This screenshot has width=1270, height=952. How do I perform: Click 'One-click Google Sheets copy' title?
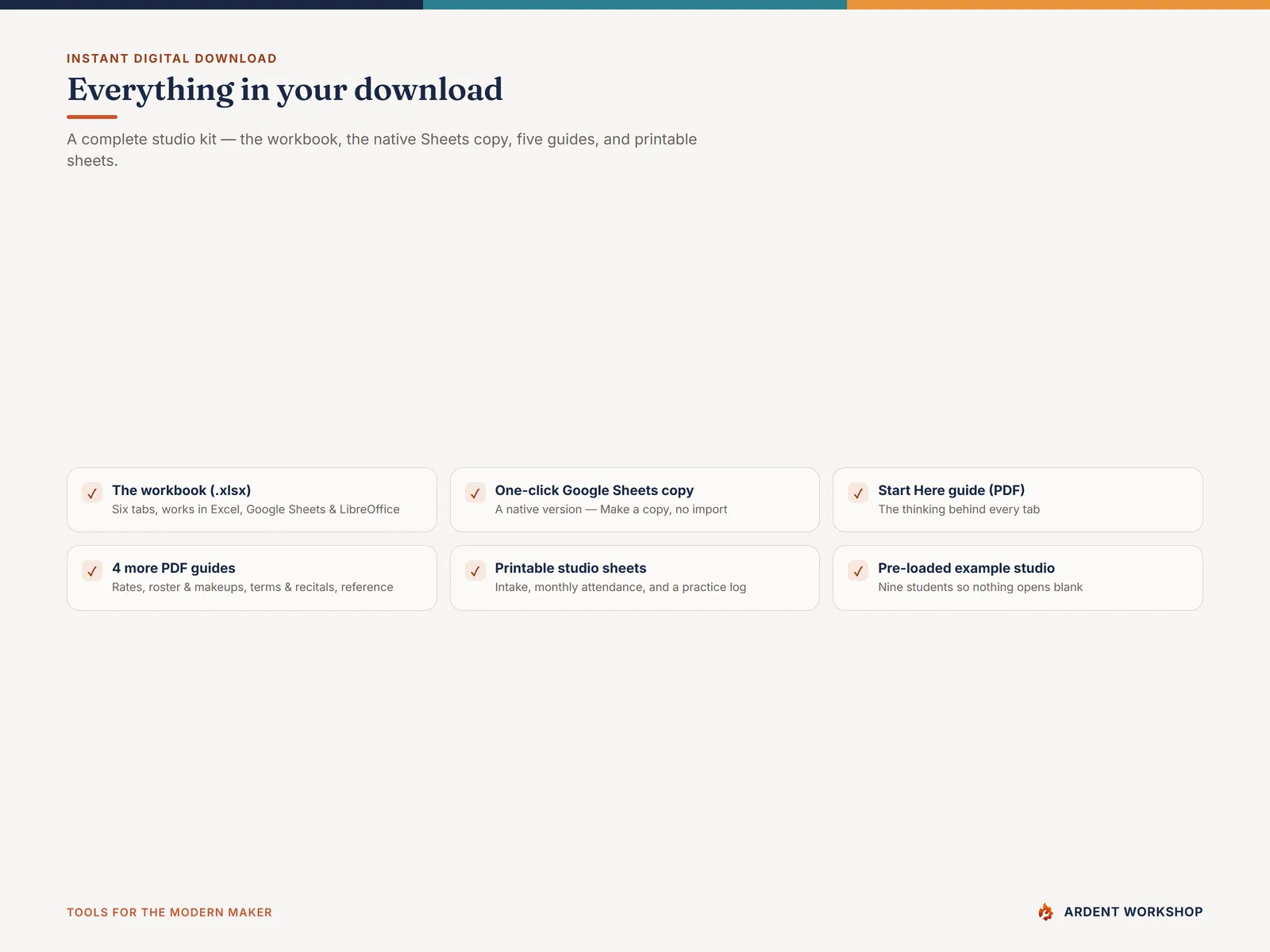coord(594,490)
